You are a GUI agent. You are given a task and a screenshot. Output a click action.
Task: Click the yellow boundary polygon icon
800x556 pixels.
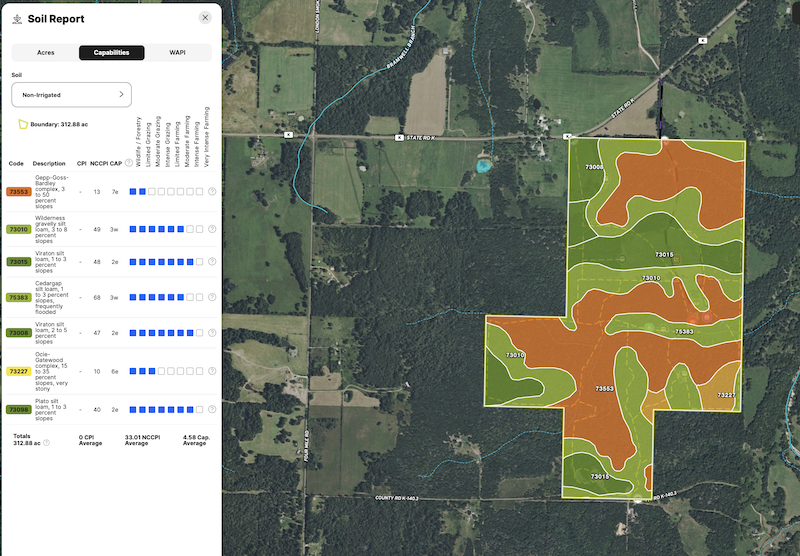click(x=22, y=125)
